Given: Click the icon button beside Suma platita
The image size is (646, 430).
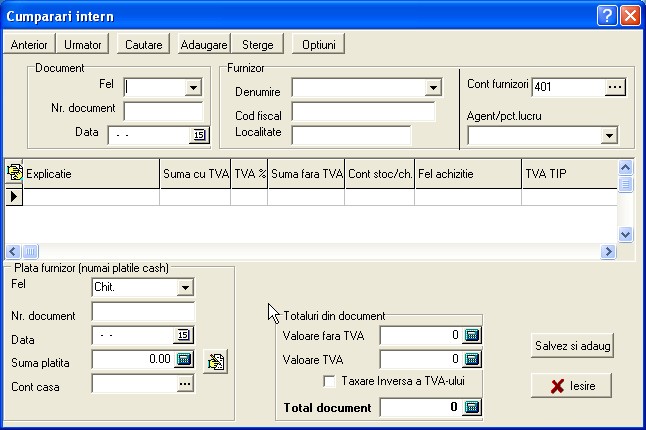Looking at the screenshot, I should point(215,361).
